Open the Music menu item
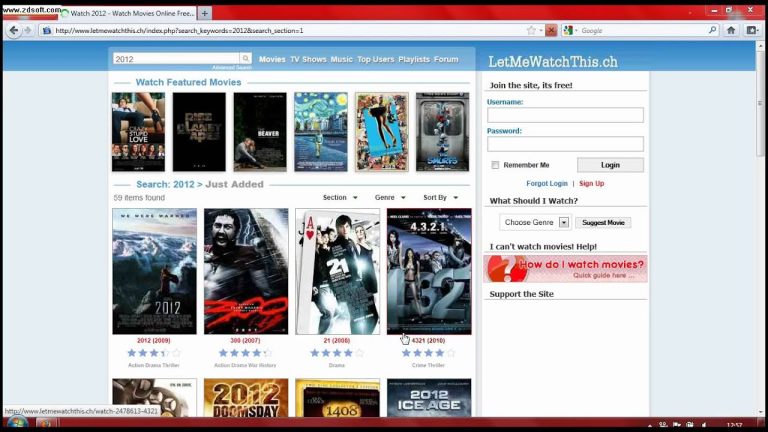This screenshot has width=768, height=432. tap(341, 59)
